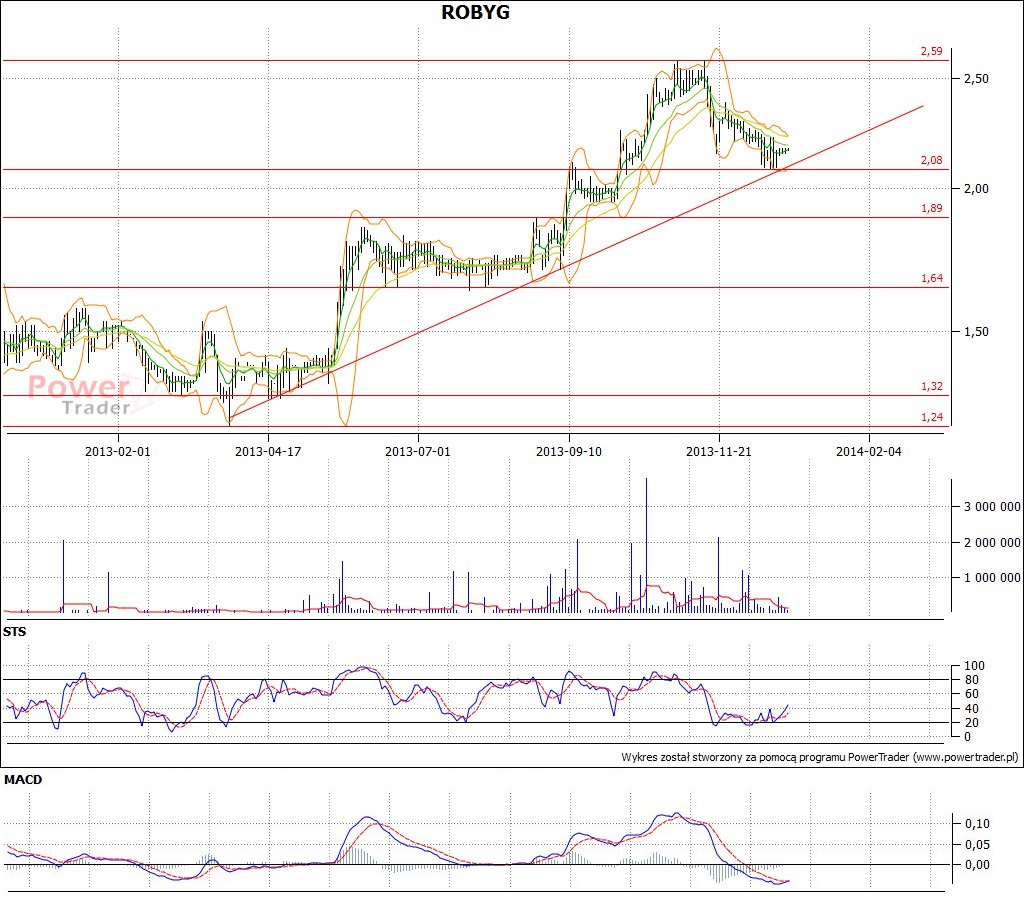Image resolution: width=1024 pixels, height=904 pixels.
Task: Click the STS axis value 20
Action: click(x=972, y=723)
